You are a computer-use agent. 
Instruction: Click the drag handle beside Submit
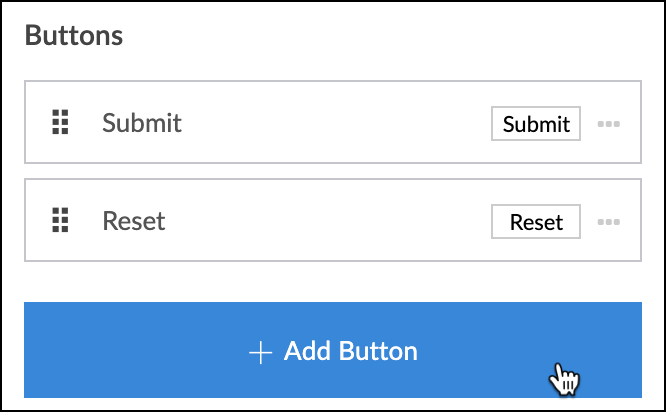tap(60, 123)
